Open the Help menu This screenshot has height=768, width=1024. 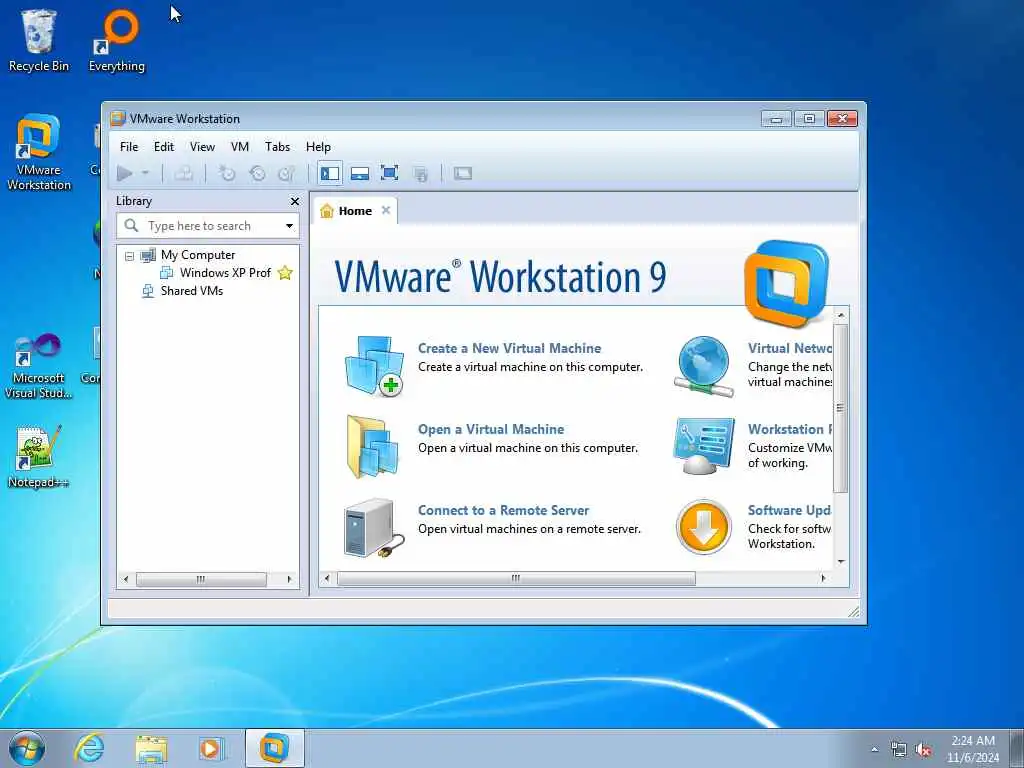coord(318,146)
